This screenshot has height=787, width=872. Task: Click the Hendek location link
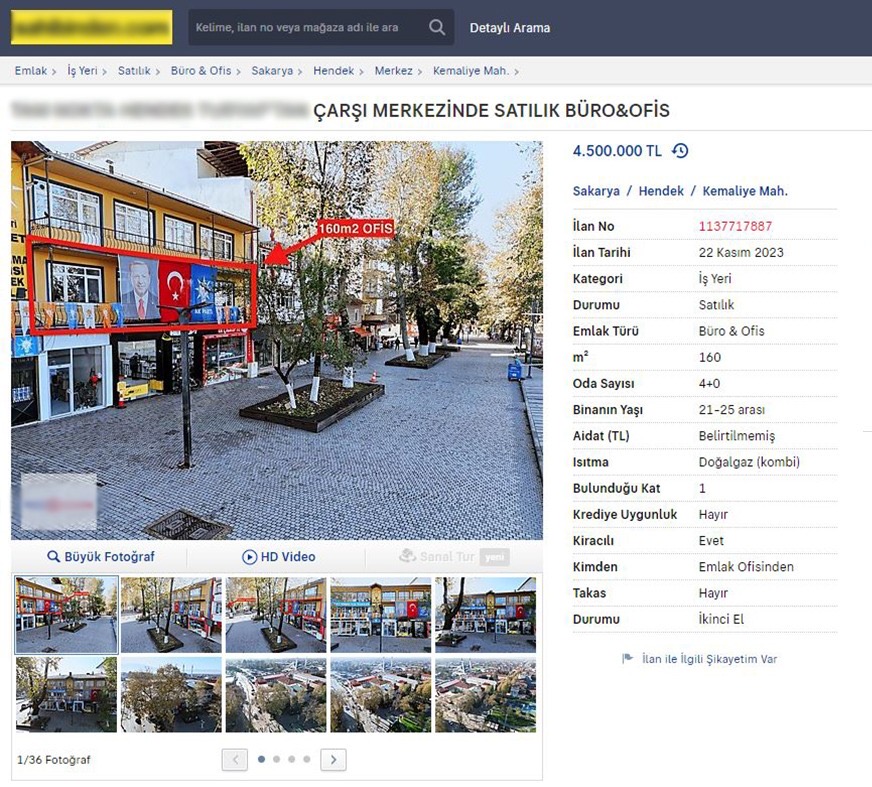click(x=661, y=191)
